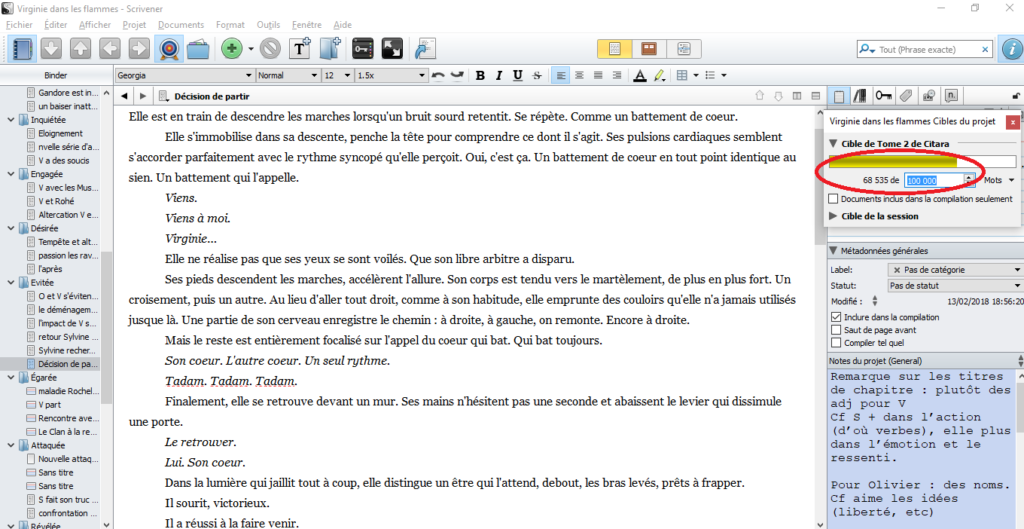This screenshot has width=1024, height=529.
Task: Click the Compile export icon
Action: click(426, 49)
